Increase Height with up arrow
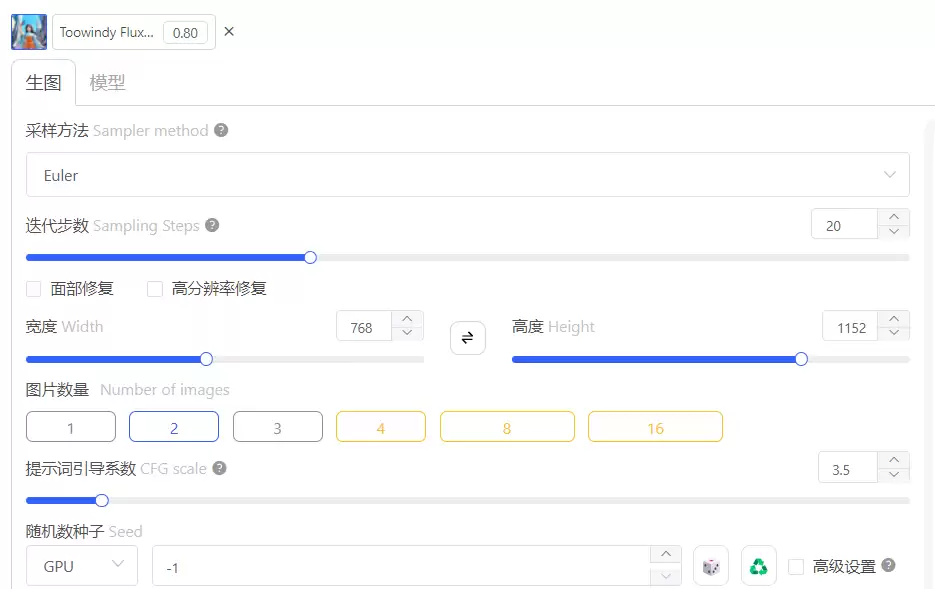The height and width of the screenshot is (589, 935). click(893, 319)
